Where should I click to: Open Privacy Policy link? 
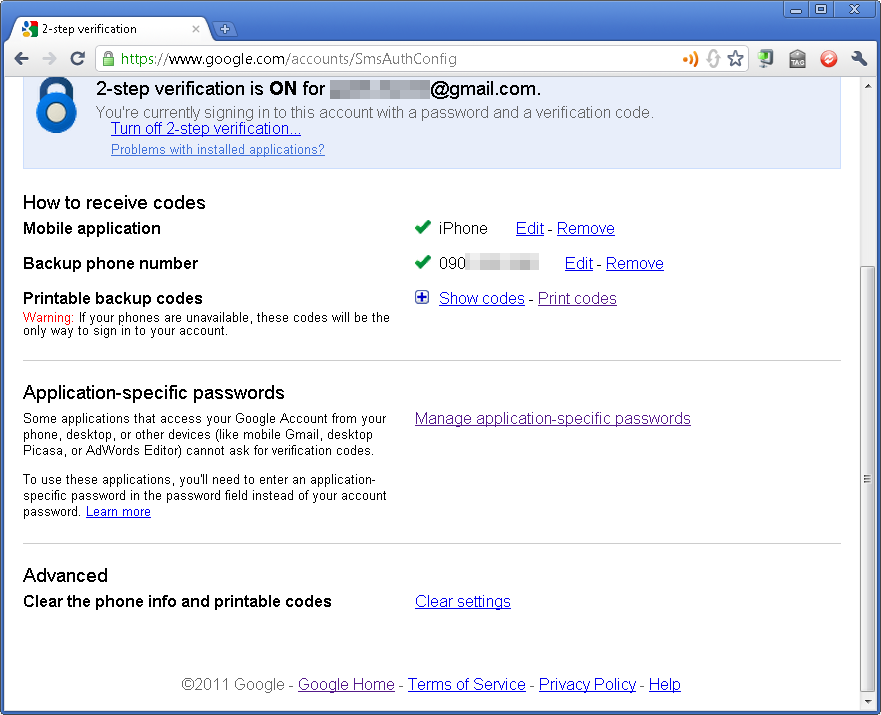click(x=587, y=685)
